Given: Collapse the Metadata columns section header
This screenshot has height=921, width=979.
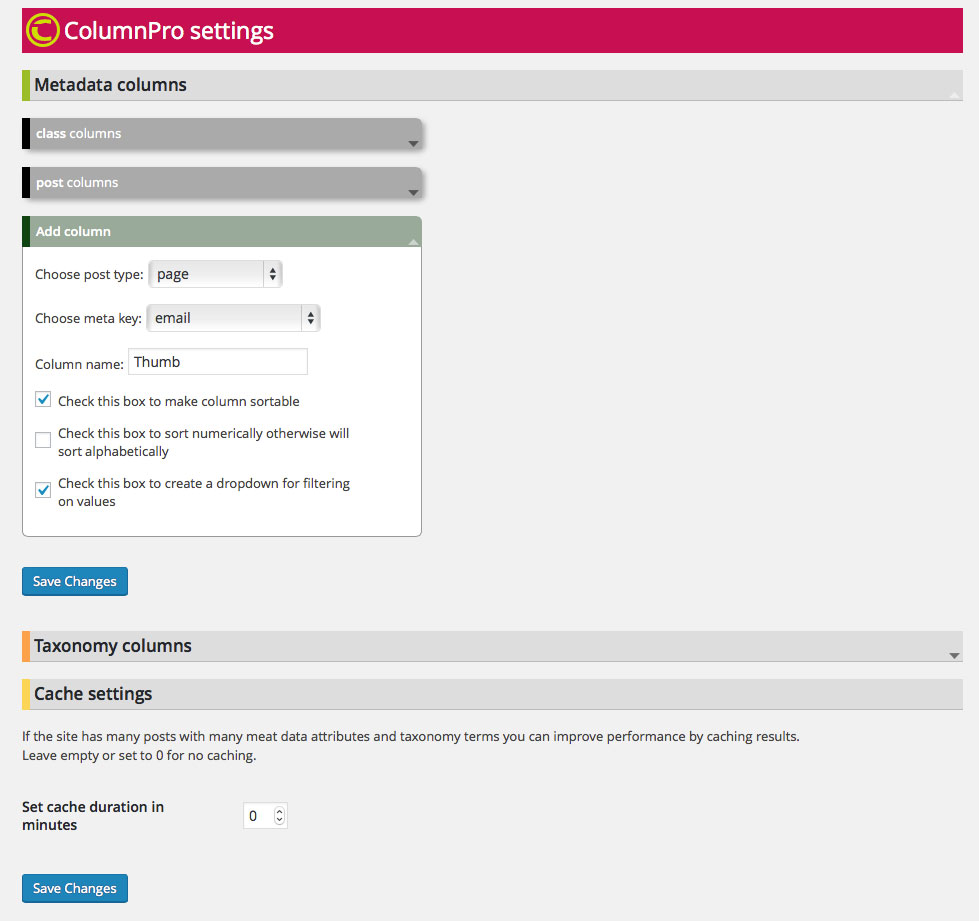Looking at the screenshot, I should pyautogui.click(x=492, y=85).
